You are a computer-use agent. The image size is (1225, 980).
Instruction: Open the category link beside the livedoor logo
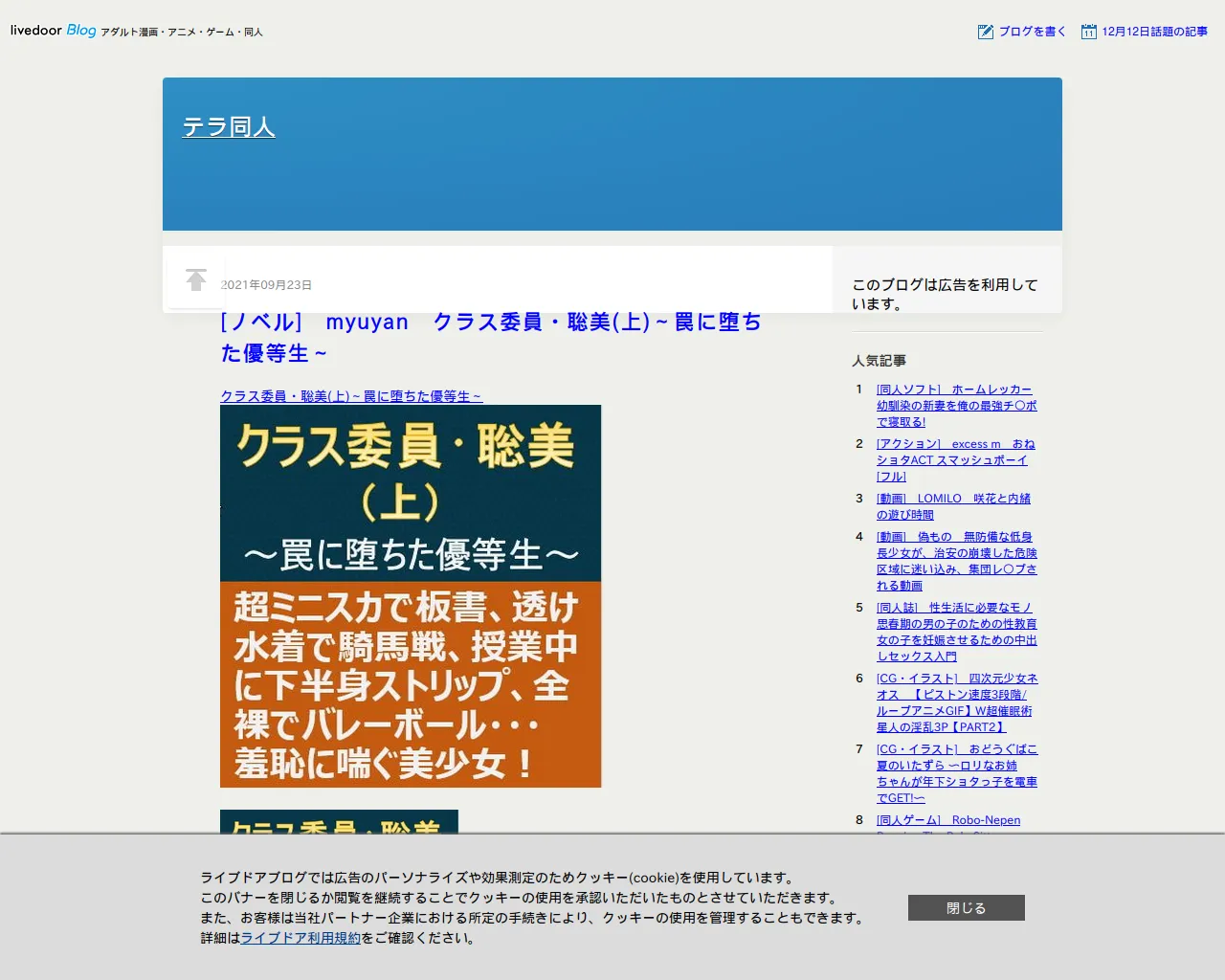pyautogui.click(x=182, y=32)
